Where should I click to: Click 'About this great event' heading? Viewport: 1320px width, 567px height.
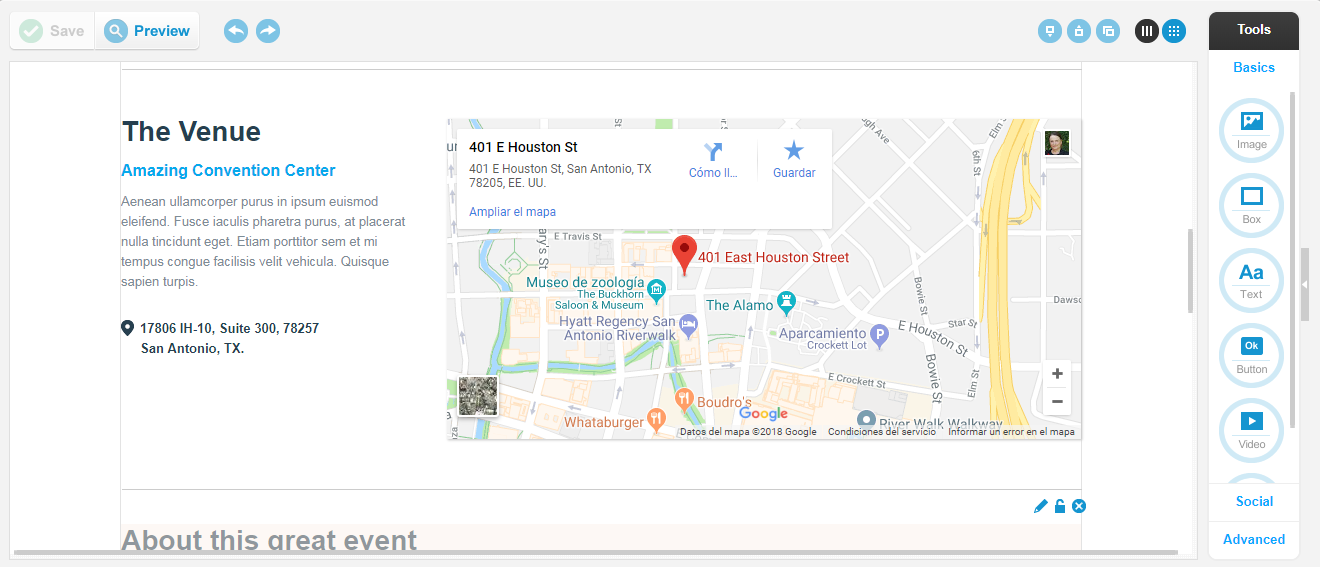(x=269, y=540)
